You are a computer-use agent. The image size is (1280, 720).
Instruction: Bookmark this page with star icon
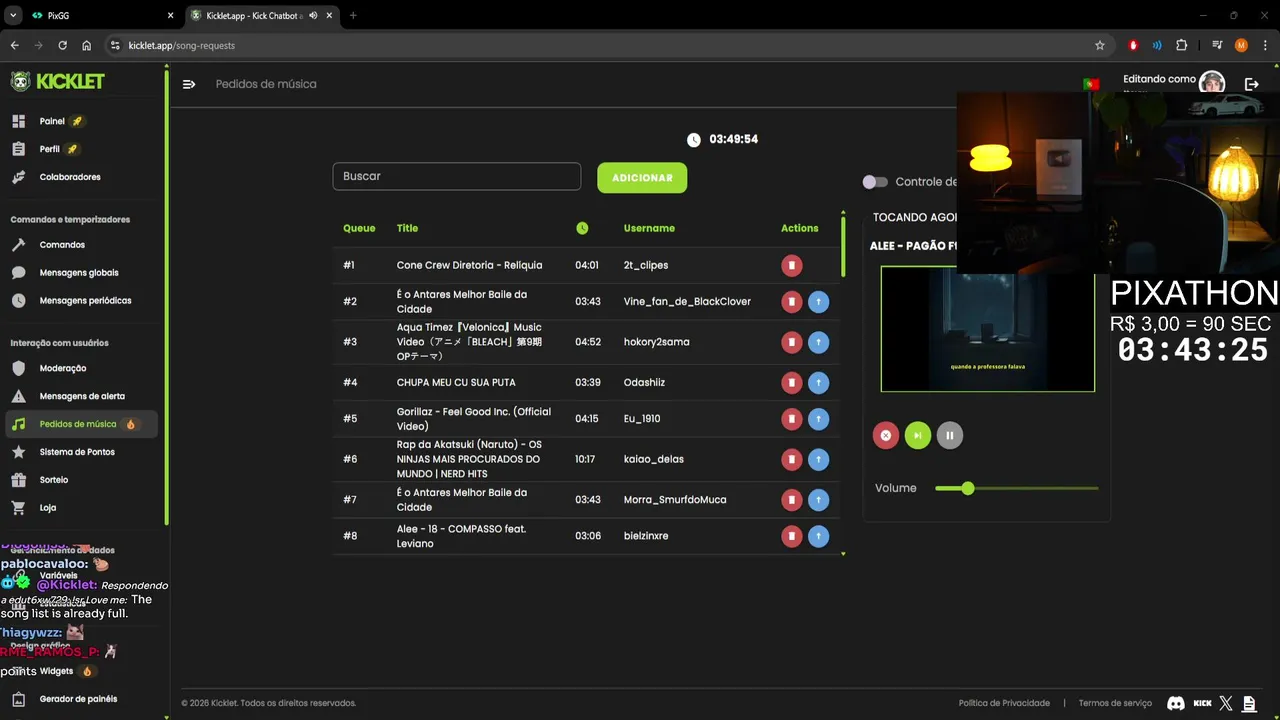coord(1100,45)
